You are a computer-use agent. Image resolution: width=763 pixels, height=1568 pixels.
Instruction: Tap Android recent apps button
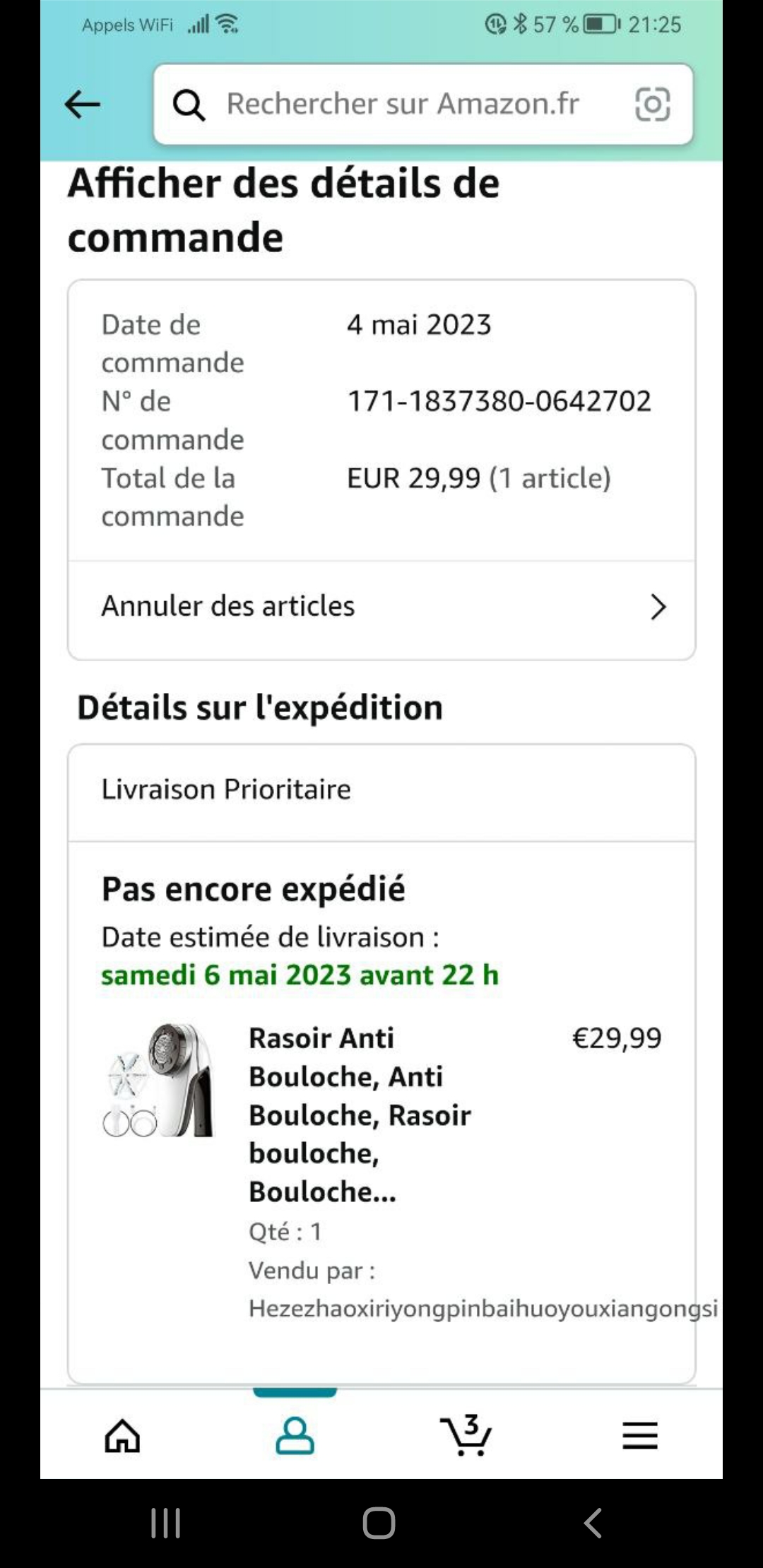tap(166, 1523)
